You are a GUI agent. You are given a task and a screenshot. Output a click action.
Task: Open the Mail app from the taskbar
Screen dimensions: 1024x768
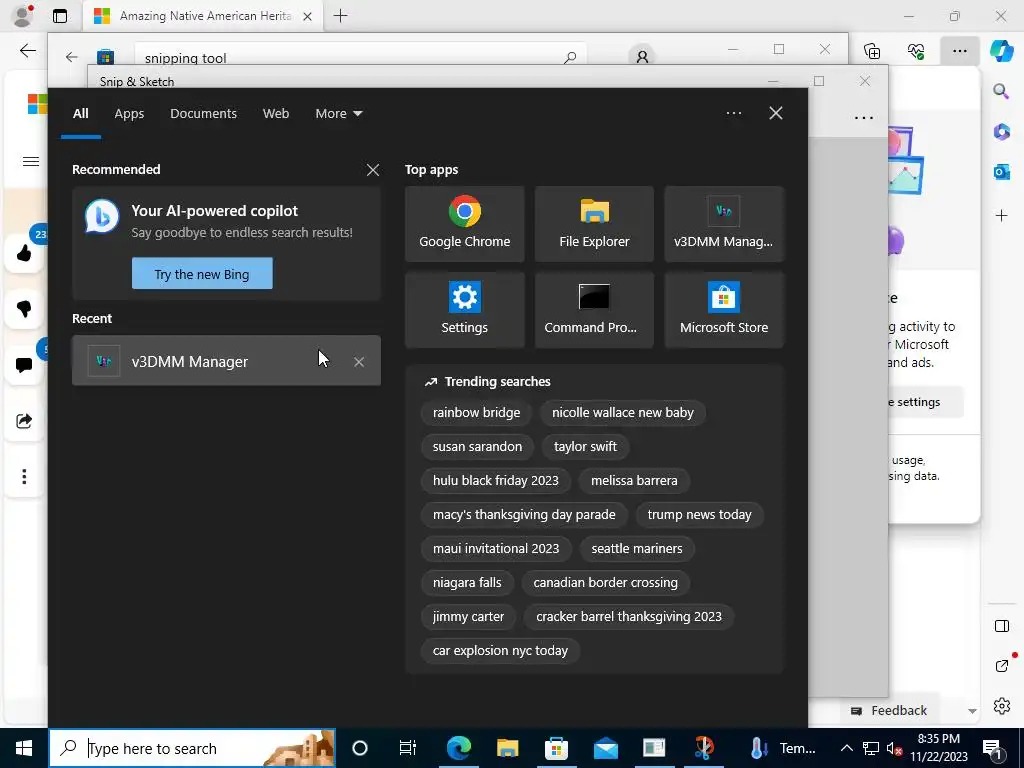pyautogui.click(x=605, y=748)
